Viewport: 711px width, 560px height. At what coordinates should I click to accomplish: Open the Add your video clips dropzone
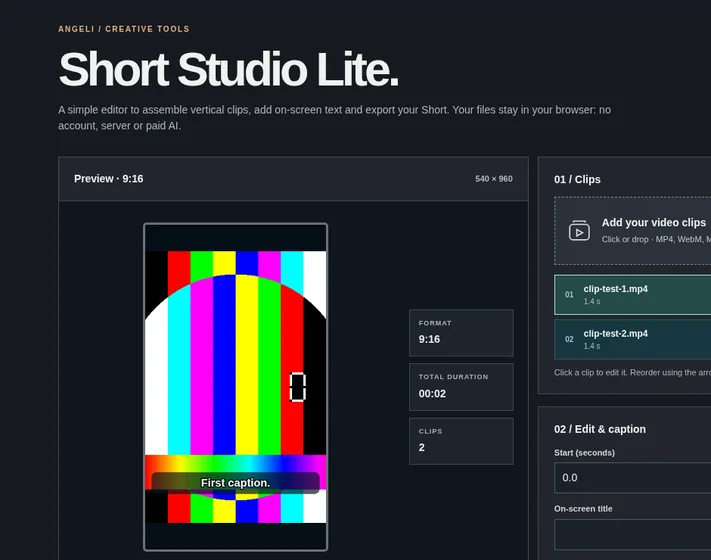633,231
